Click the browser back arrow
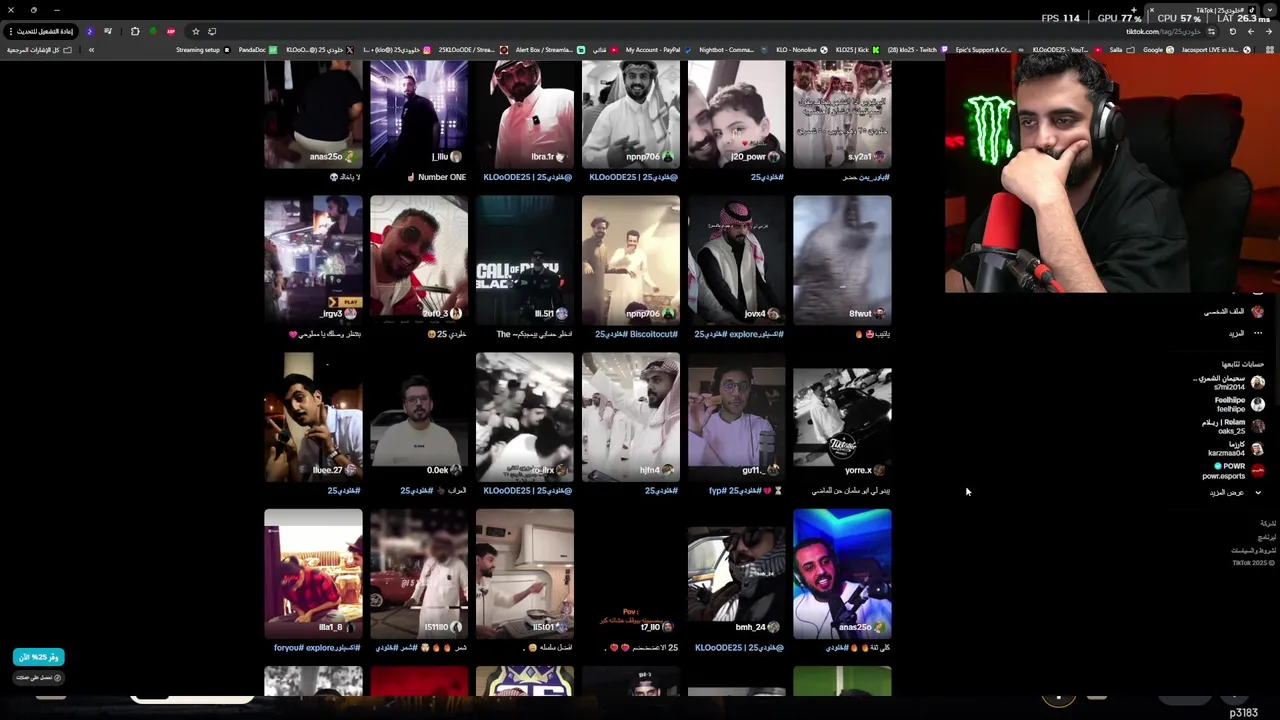Image resolution: width=1280 pixels, height=720 pixels. 1269,31
